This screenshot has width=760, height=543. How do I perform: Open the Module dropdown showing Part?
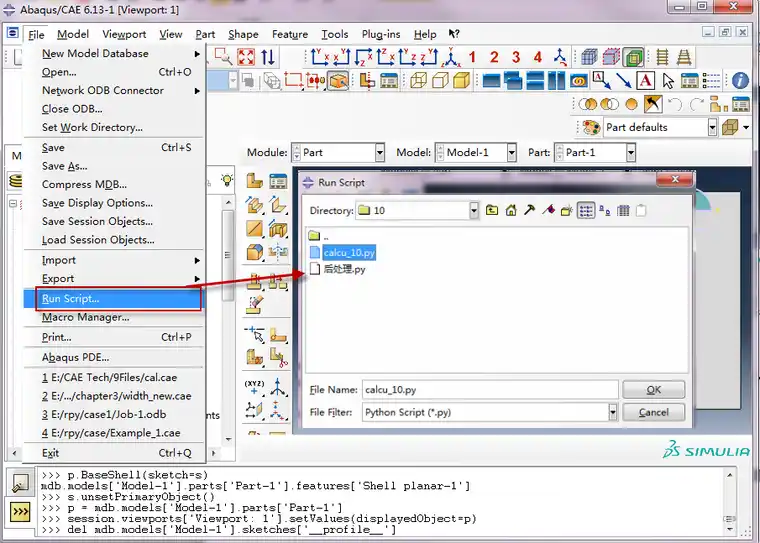coord(380,153)
